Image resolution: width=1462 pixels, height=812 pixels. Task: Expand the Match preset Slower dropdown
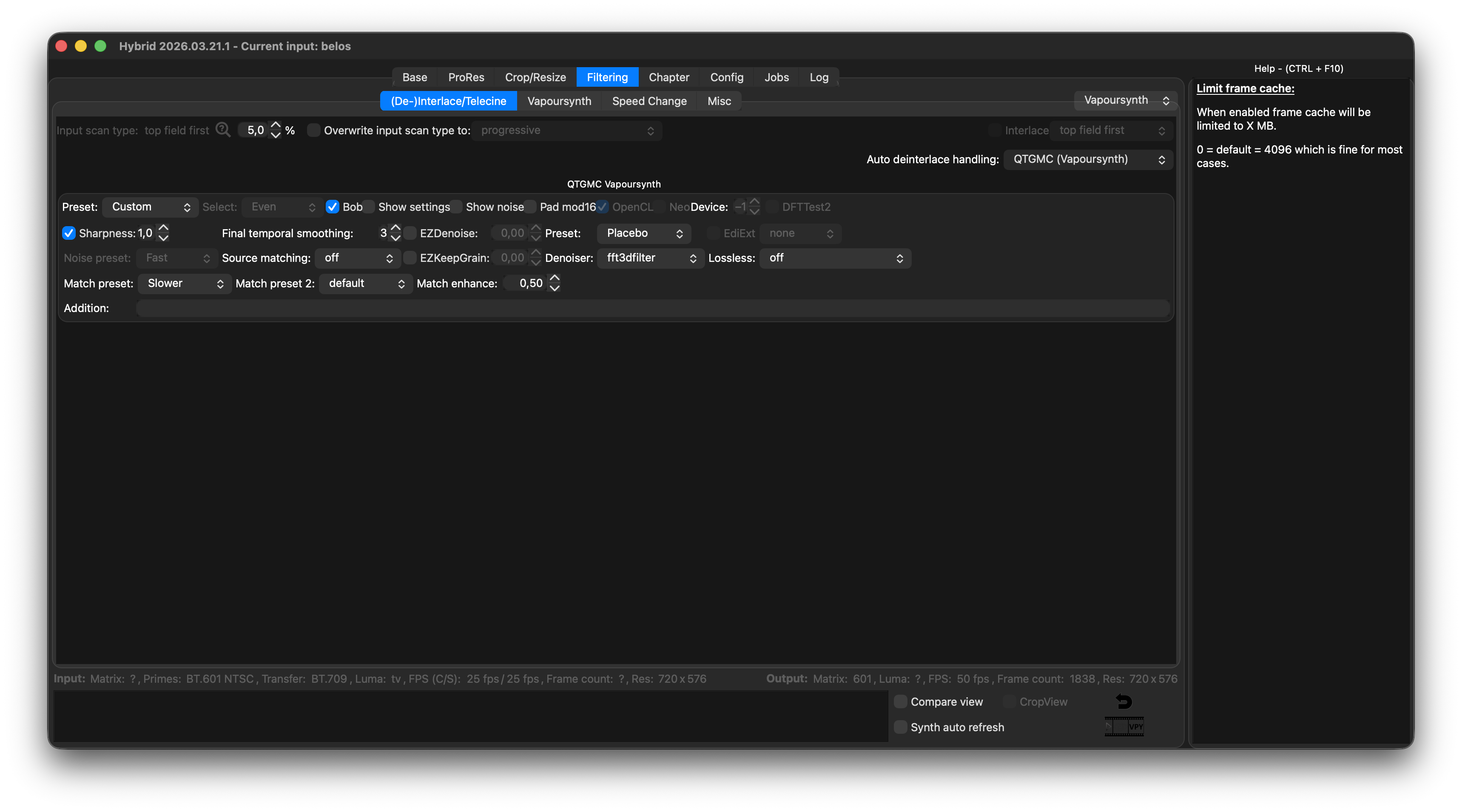[185, 284]
